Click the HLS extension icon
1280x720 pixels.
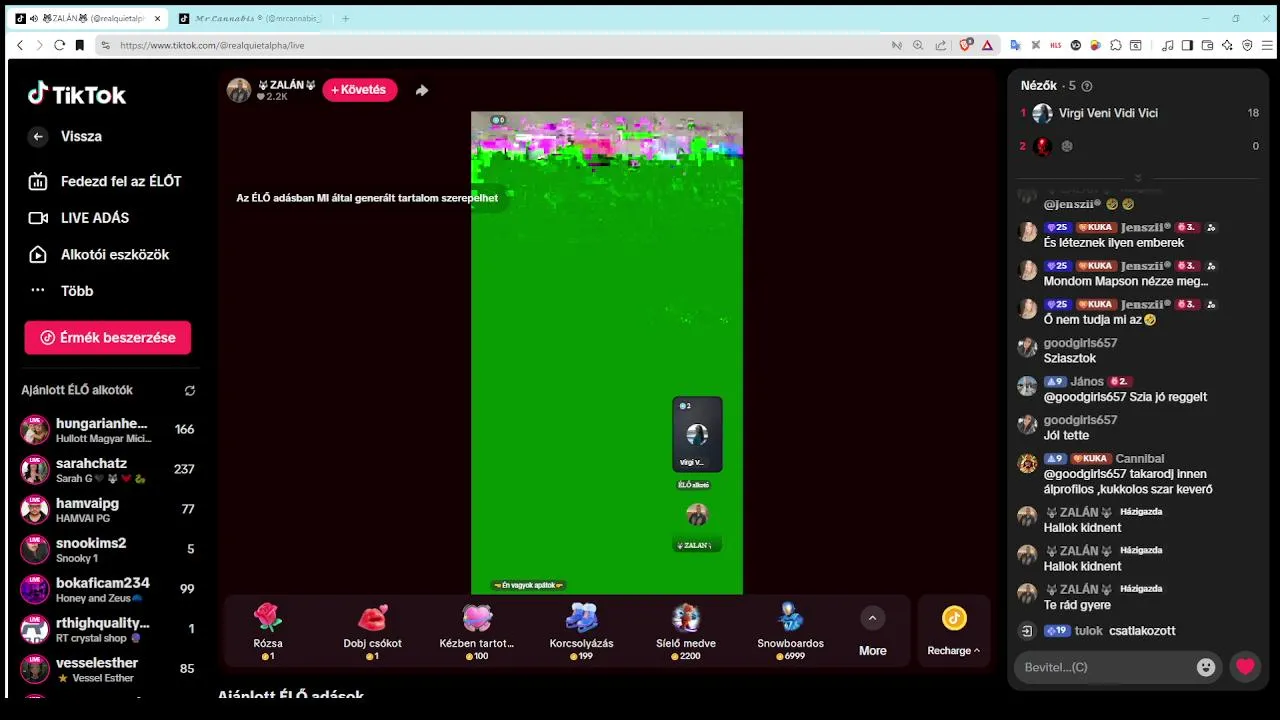[x=1055, y=45]
